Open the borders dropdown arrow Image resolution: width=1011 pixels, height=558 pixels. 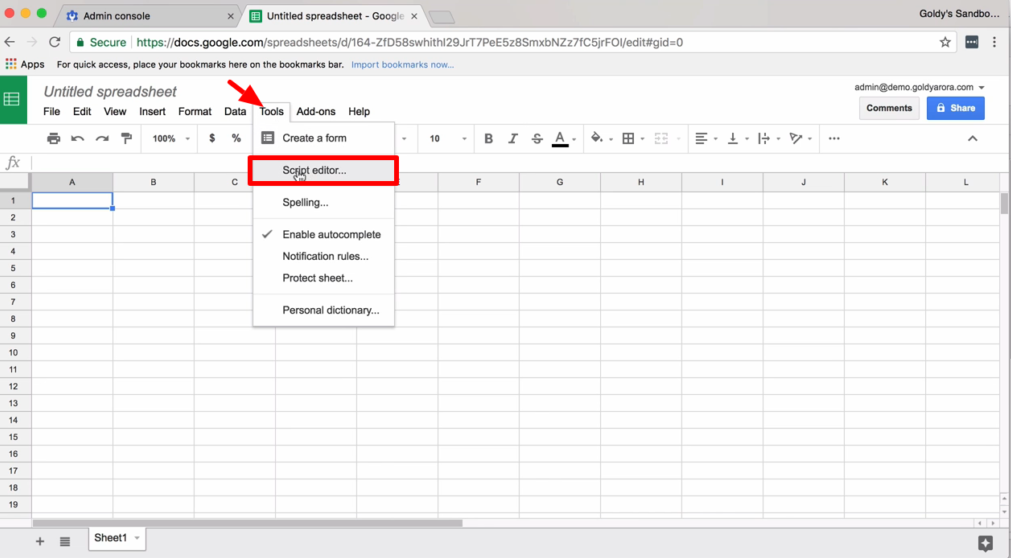[x=642, y=139]
